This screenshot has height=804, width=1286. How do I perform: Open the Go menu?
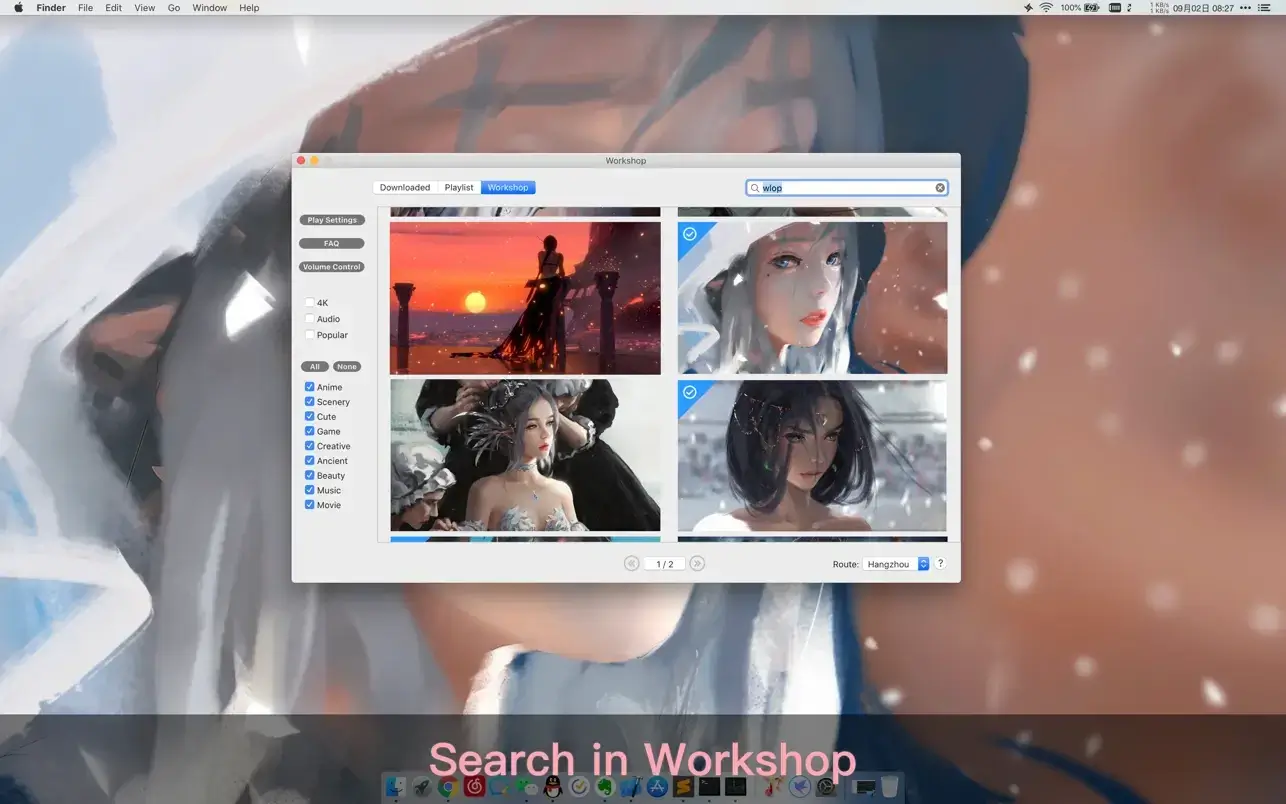click(174, 7)
